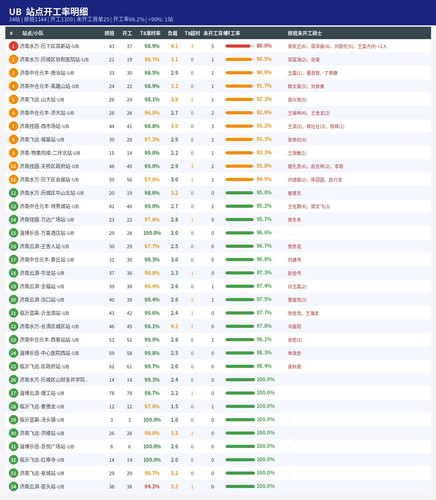Click the 95.7% rate value

coord(264,219)
